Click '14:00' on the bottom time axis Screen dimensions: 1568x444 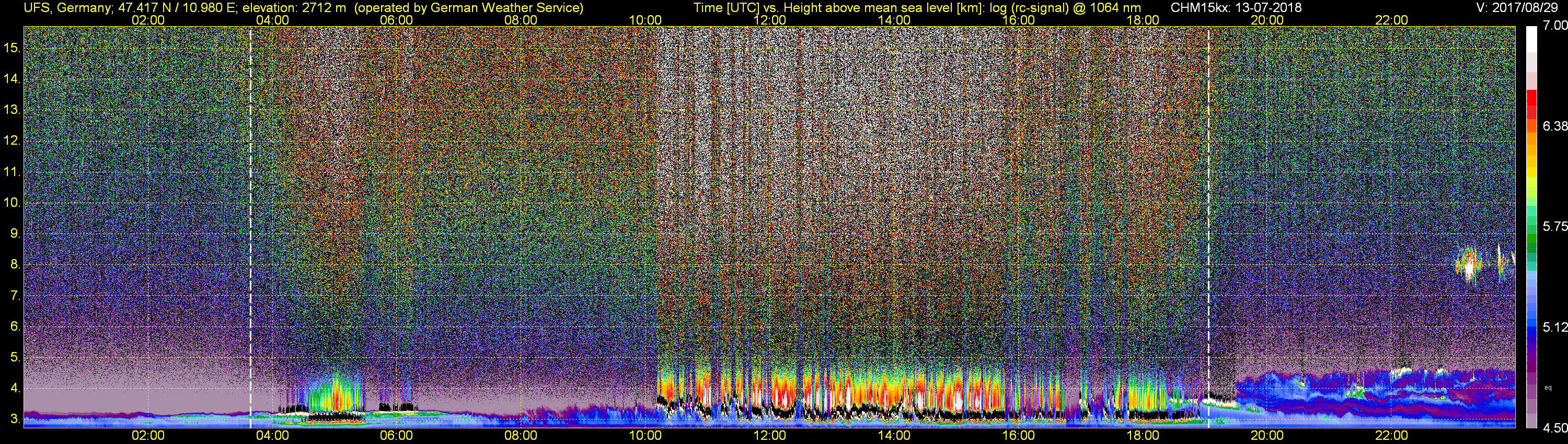(894, 436)
